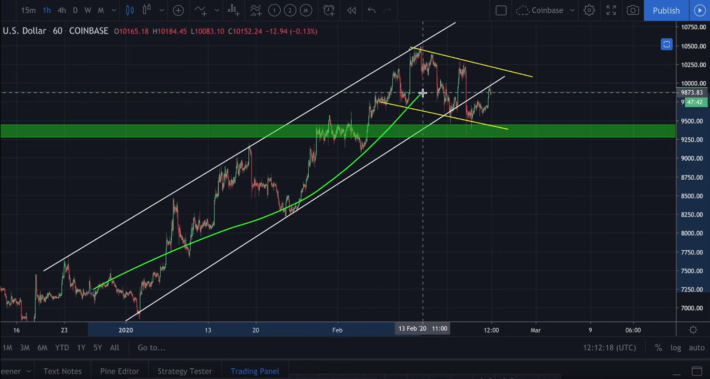Screen dimensions: 710x379
Task: Load chart layout circle M
Action: [x=306, y=10]
